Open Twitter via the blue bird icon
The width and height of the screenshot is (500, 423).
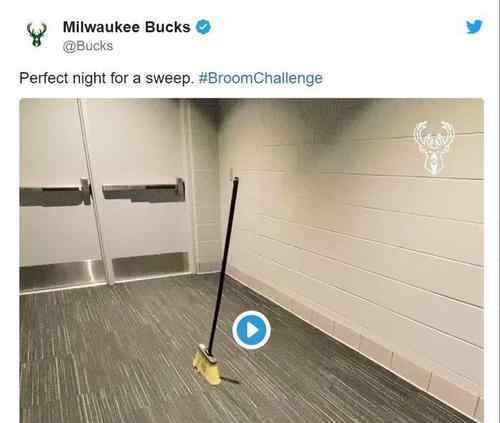tap(474, 26)
